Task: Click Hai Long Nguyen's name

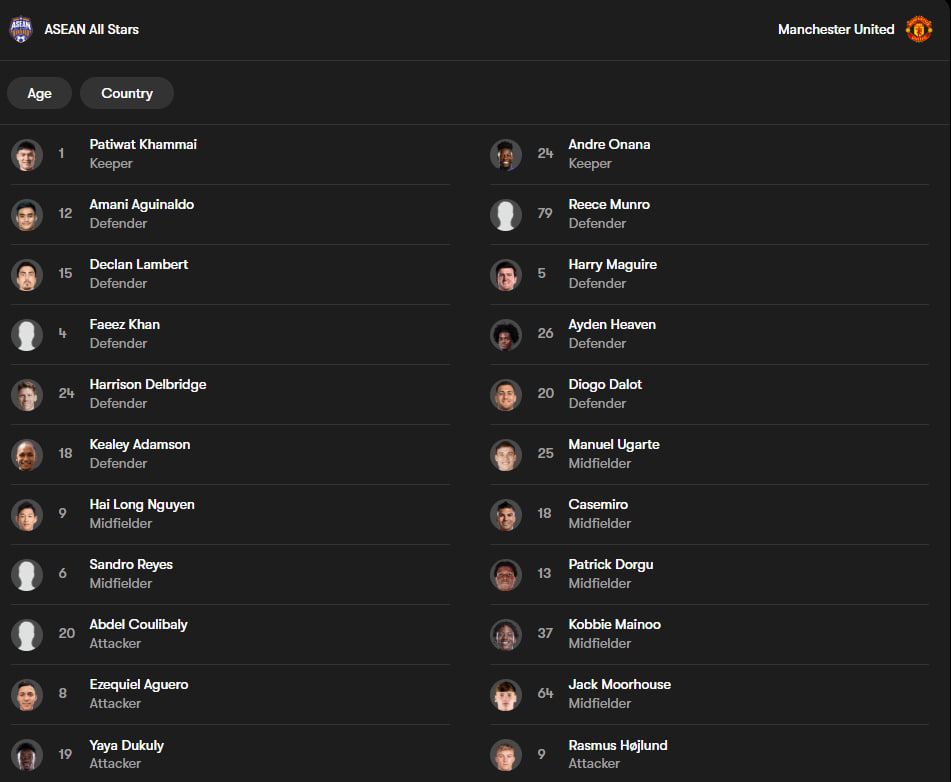Action: 142,505
